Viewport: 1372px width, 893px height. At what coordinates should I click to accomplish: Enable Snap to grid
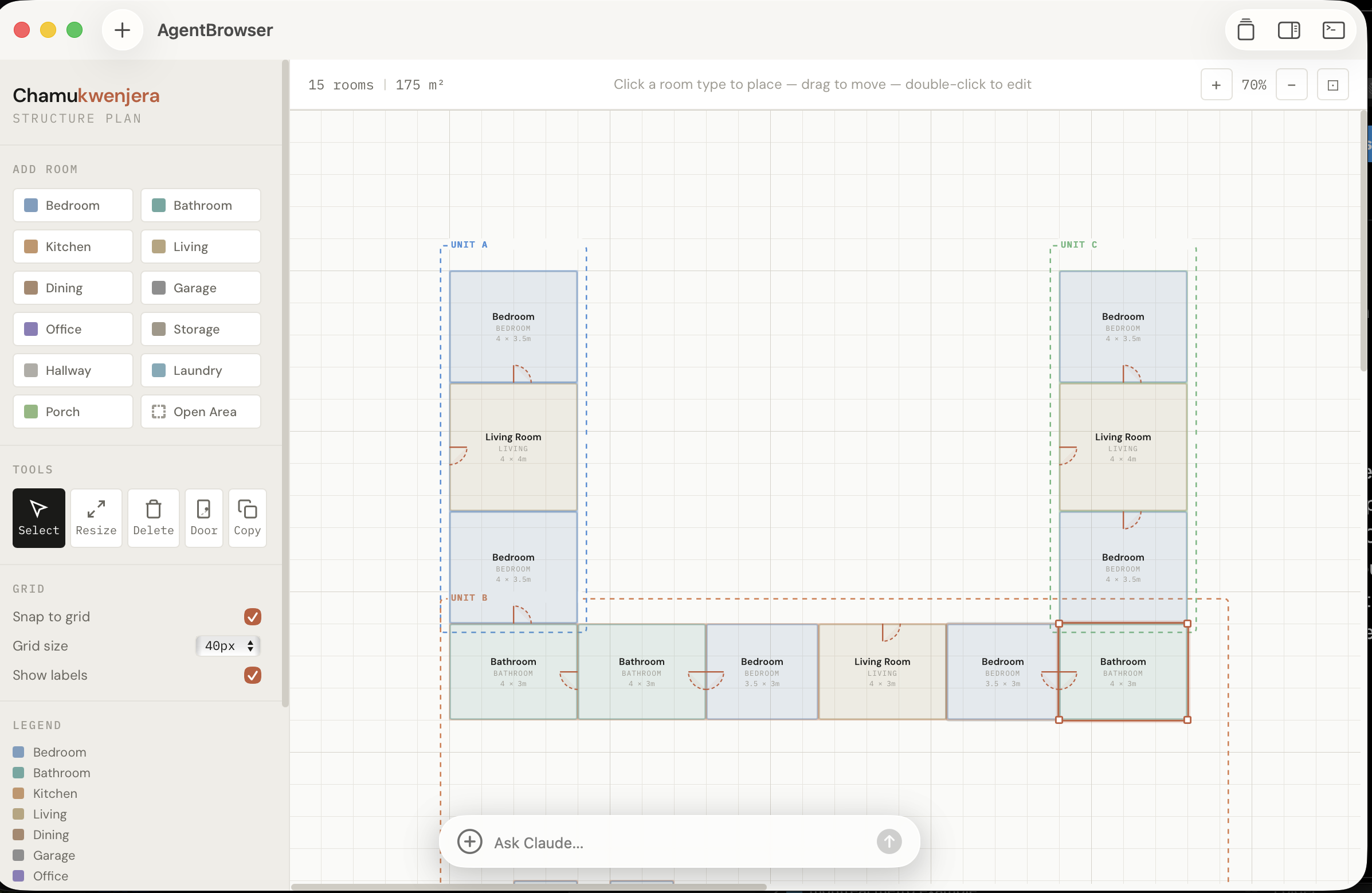(x=253, y=617)
